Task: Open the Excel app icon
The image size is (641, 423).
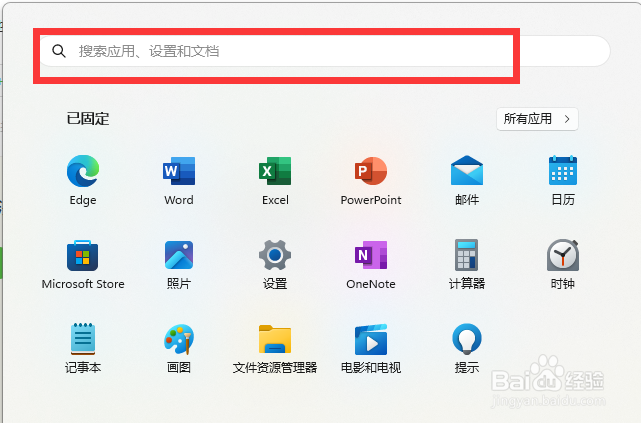Action: coord(275,171)
